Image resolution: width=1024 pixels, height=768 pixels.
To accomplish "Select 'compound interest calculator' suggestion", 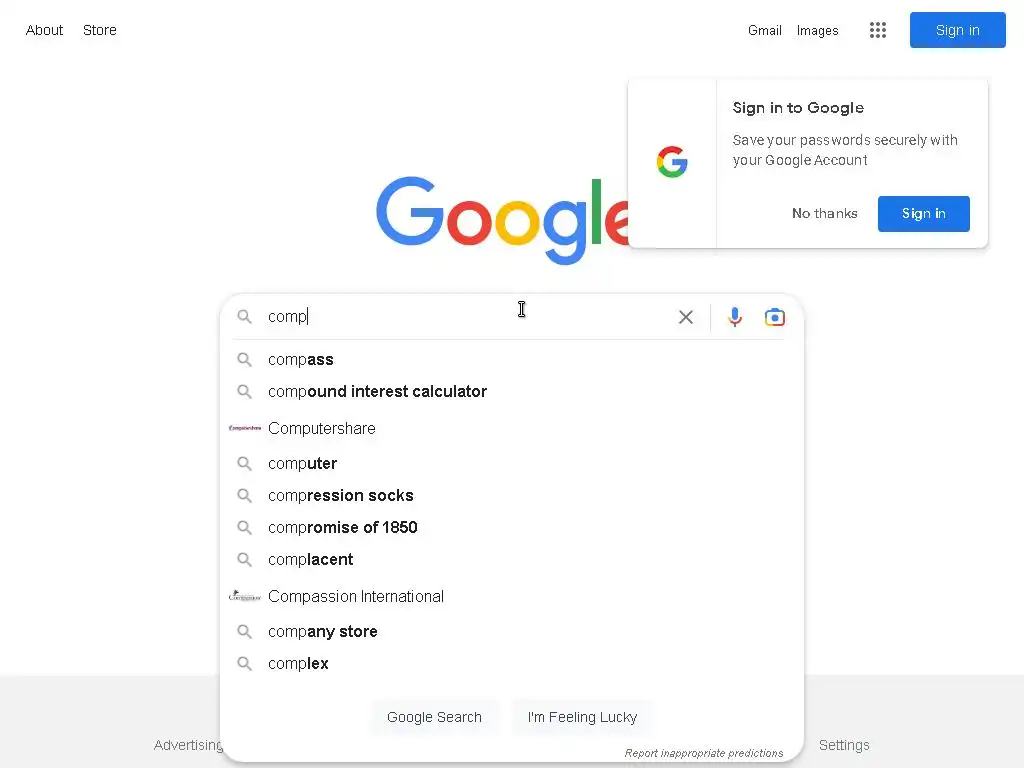I will tap(377, 392).
